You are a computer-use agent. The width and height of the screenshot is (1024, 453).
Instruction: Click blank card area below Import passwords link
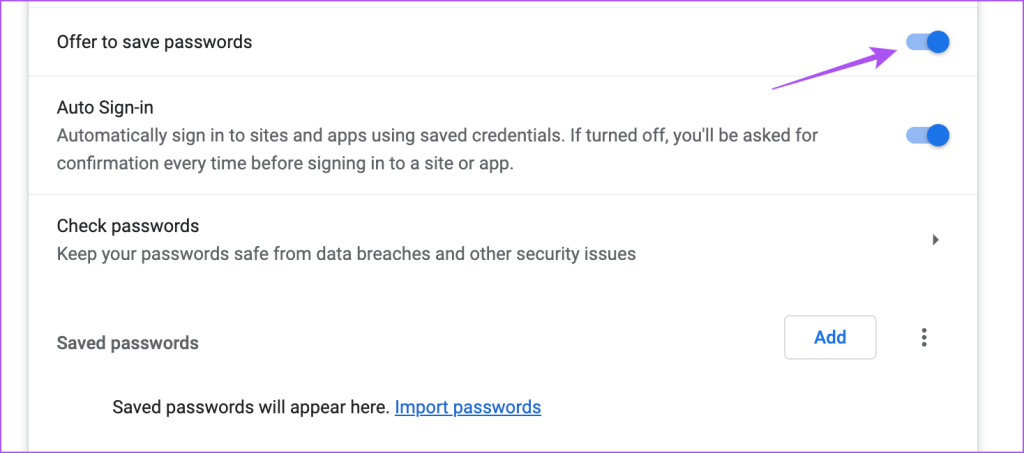click(500, 438)
